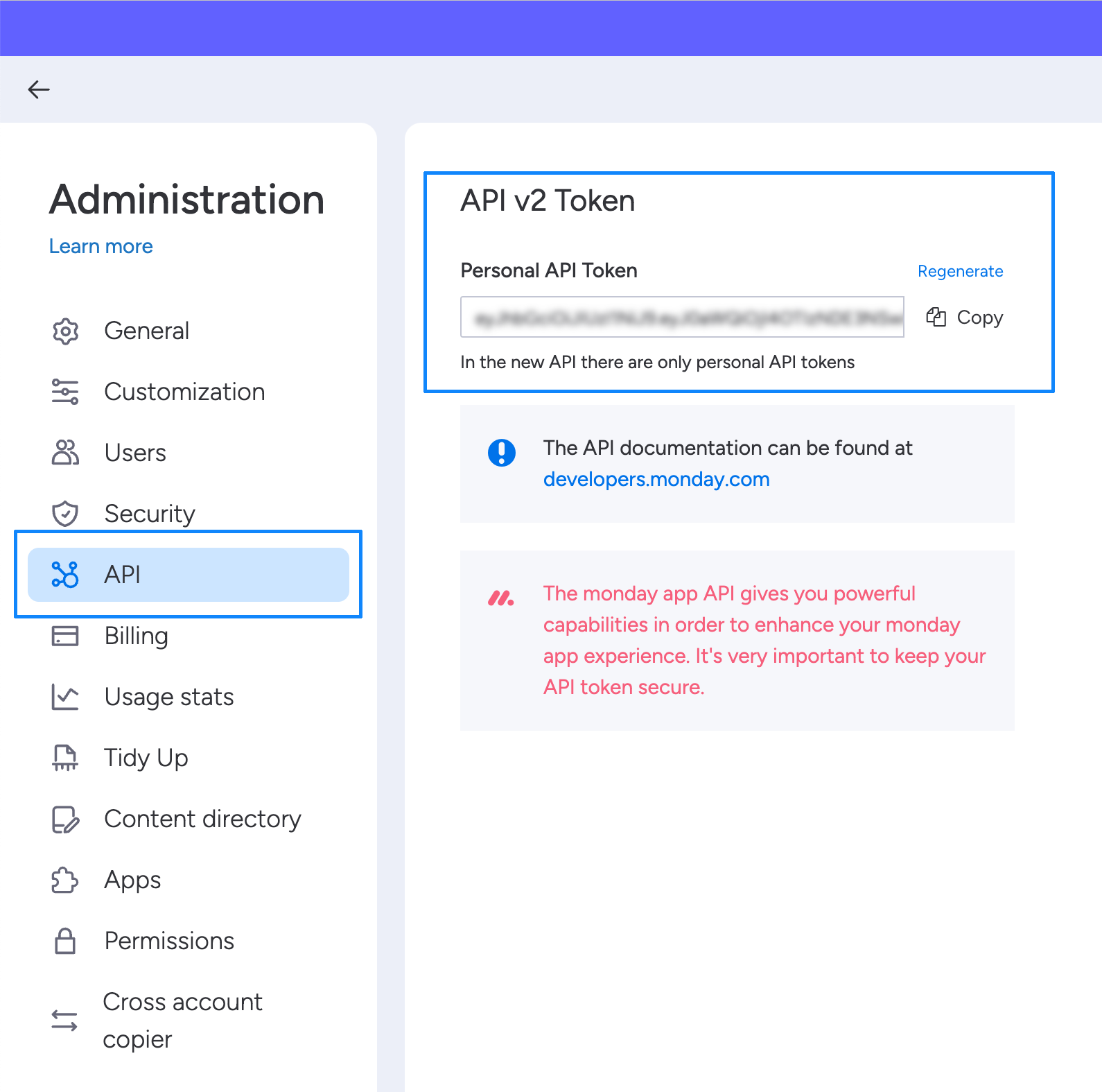Click the Security shield icon
The width and height of the screenshot is (1102, 1092).
pos(65,514)
